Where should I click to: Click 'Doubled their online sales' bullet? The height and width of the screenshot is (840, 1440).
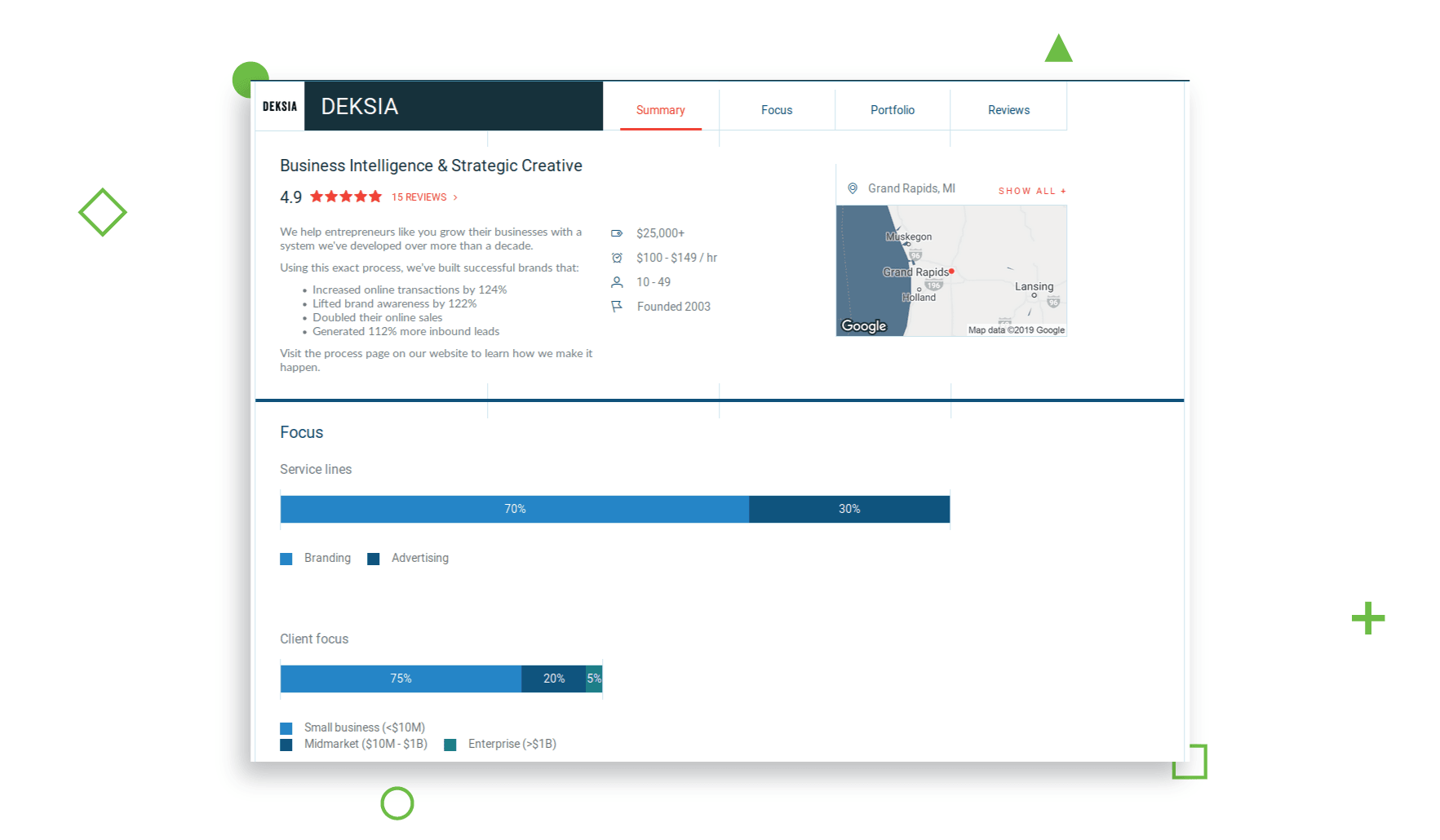coord(378,317)
